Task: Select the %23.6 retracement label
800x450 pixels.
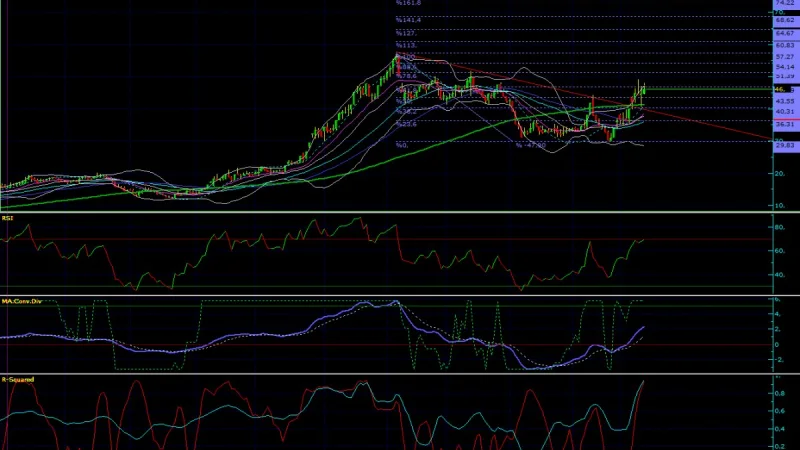Action: 406,124
